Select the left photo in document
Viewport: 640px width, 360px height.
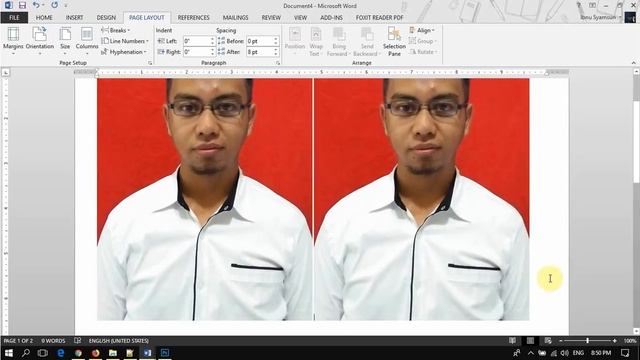coord(204,199)
